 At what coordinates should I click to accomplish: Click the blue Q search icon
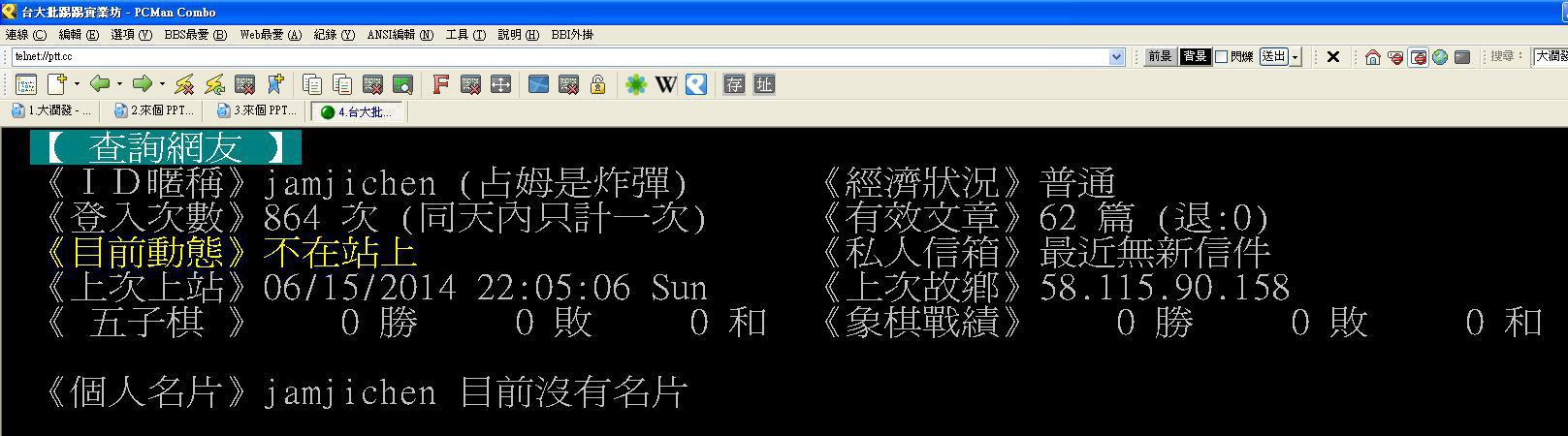(695, 84)
